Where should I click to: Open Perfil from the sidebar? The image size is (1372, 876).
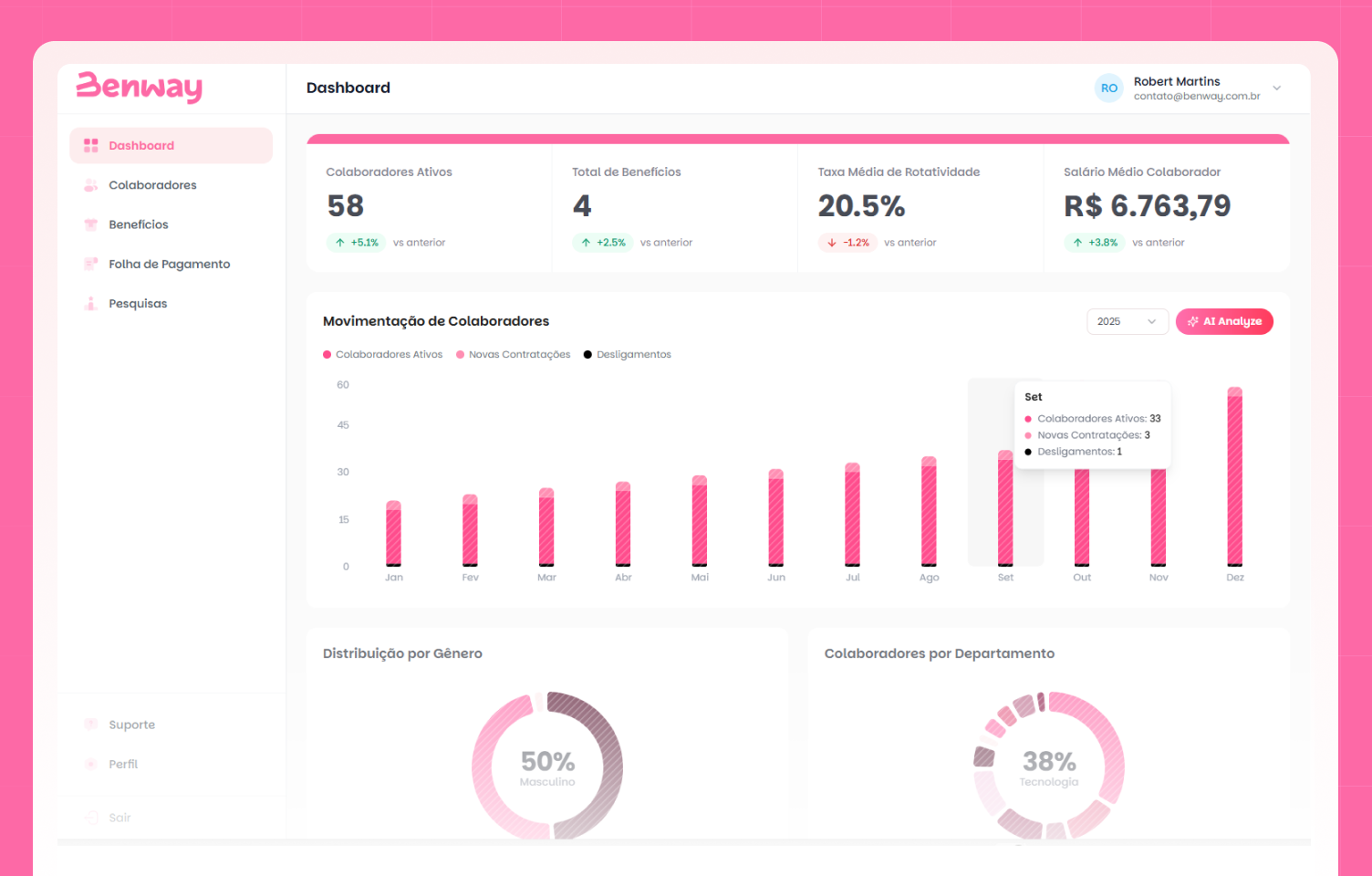click(123, 765)
